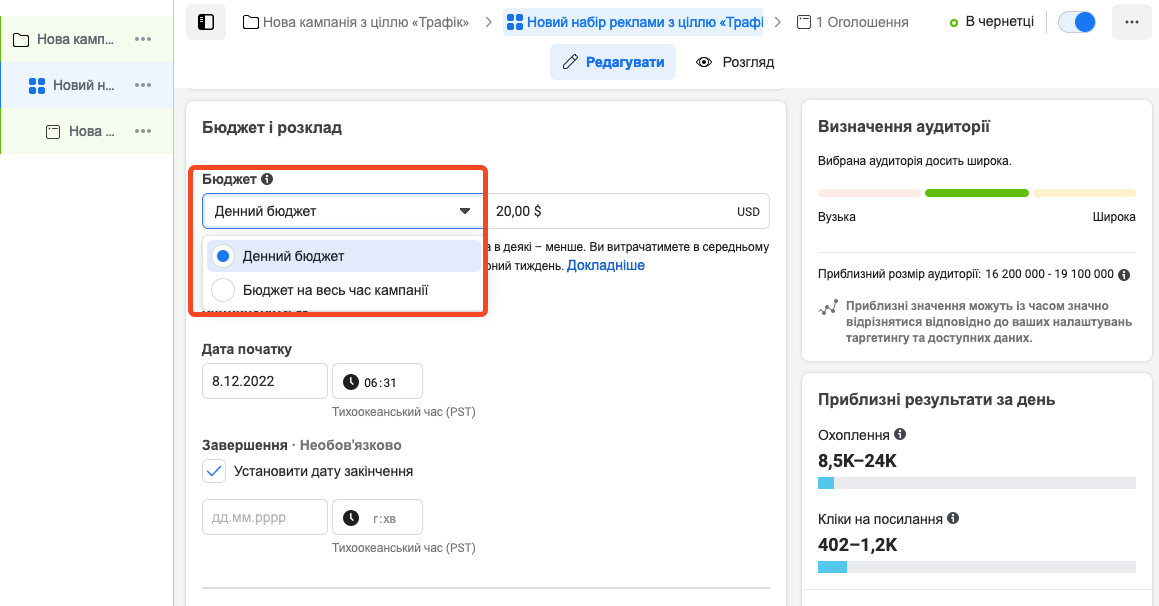
Task: Click the Редагувати button
Action: click(x=613, y=62)
